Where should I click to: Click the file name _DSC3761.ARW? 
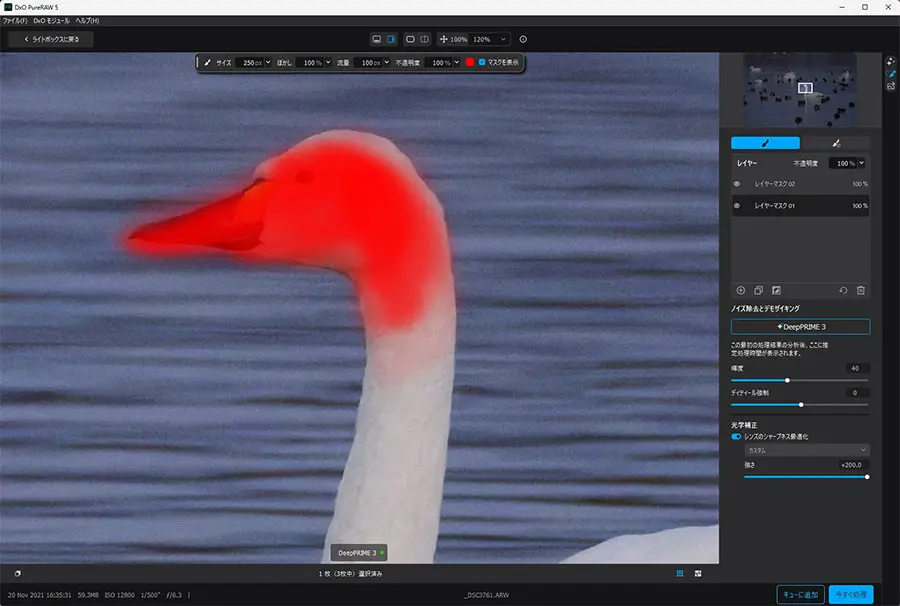(x=487, y=595)
